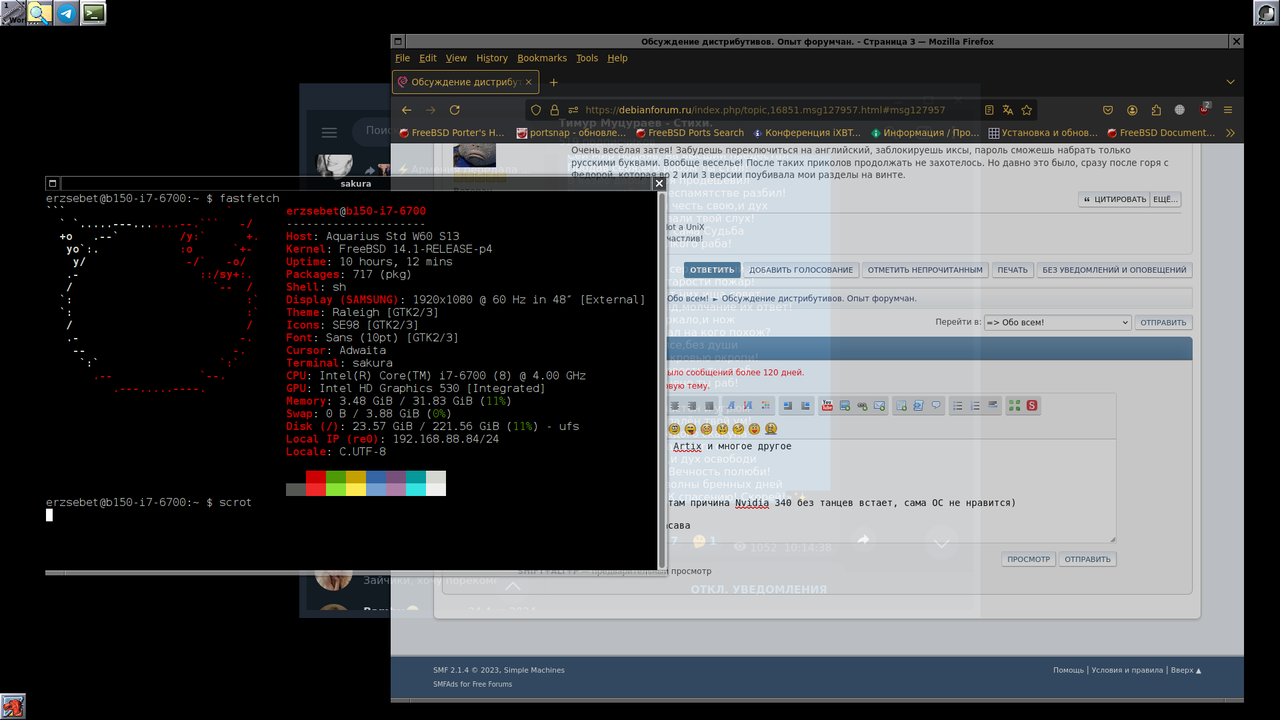Image resolution: width=1280 pixels, height=720 pixels.
Task: Open tracking protection shield icon
Action: pos(536,110)
